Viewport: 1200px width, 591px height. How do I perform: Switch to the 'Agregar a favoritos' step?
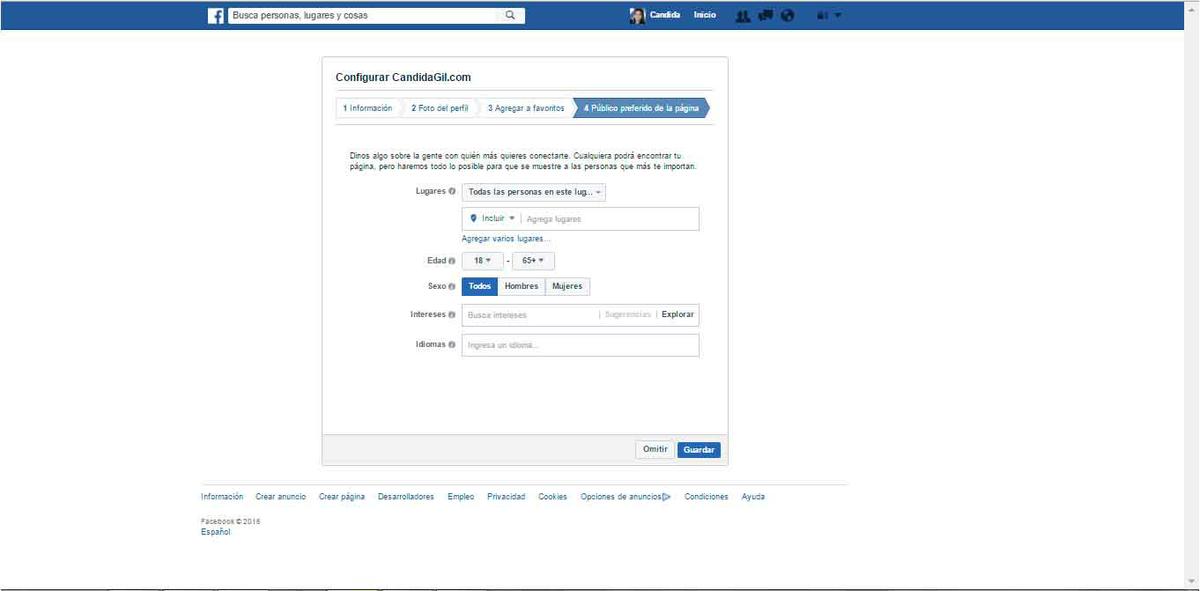coord(526,108)
